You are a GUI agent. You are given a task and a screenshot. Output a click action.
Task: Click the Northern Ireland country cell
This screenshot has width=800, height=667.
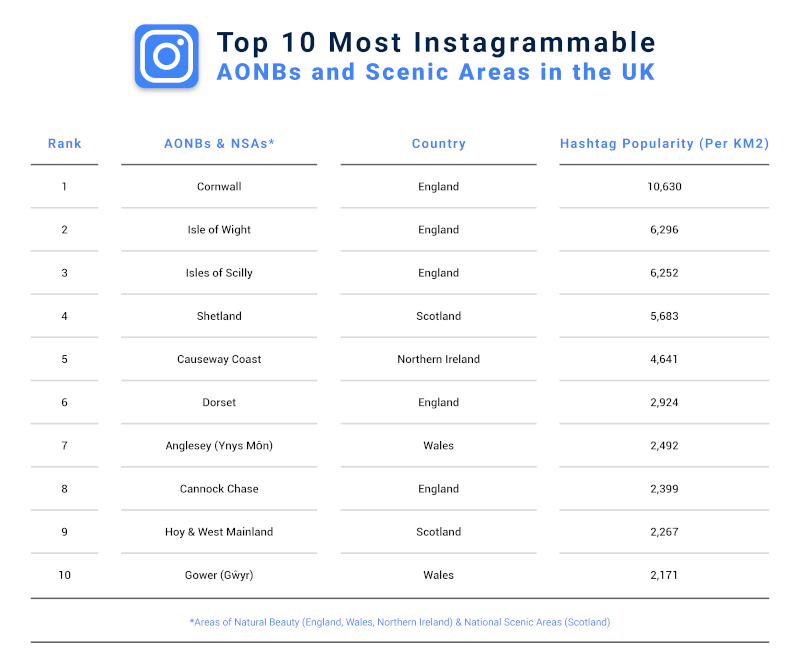click(x=439, y=359)
